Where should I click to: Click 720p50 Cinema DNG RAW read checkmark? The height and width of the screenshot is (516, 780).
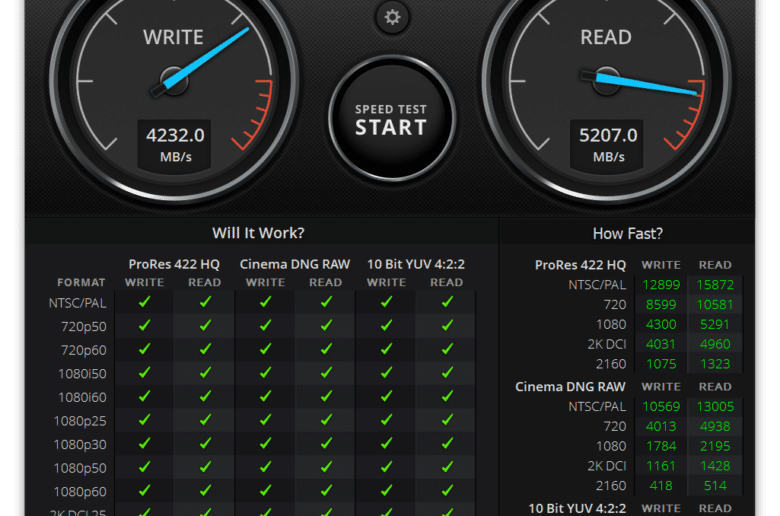click(326, 325)
